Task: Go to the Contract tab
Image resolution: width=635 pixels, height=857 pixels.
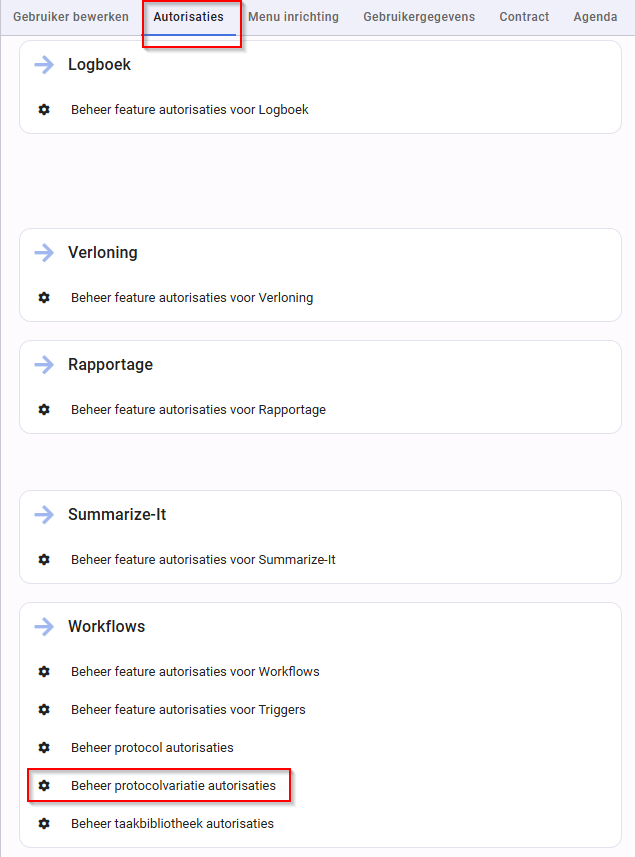Action: click(524, 17)
